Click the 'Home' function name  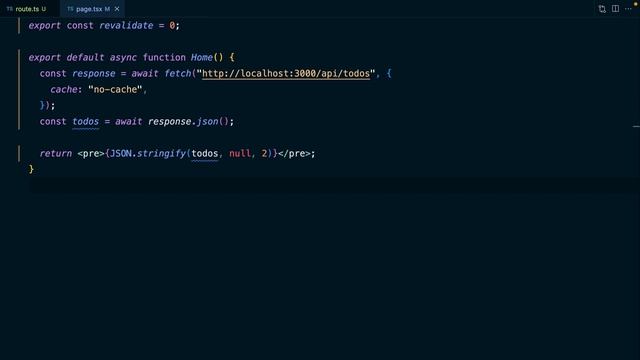[x=202, y=57]
